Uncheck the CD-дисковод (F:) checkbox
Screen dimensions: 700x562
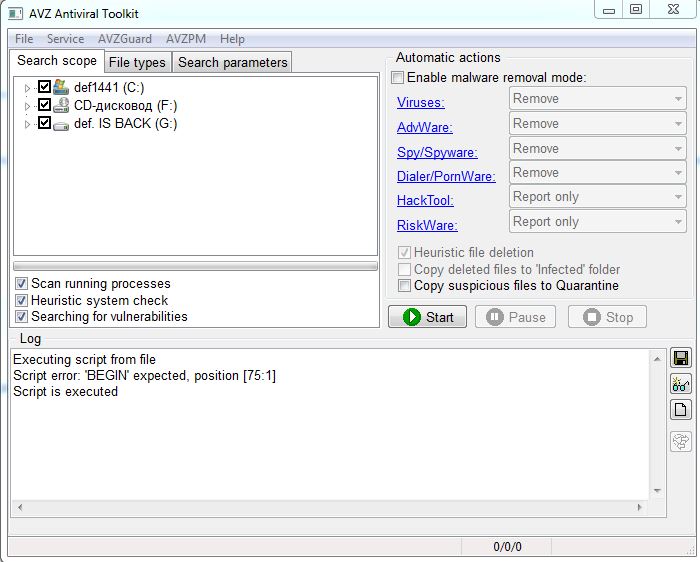coord(44,104)
